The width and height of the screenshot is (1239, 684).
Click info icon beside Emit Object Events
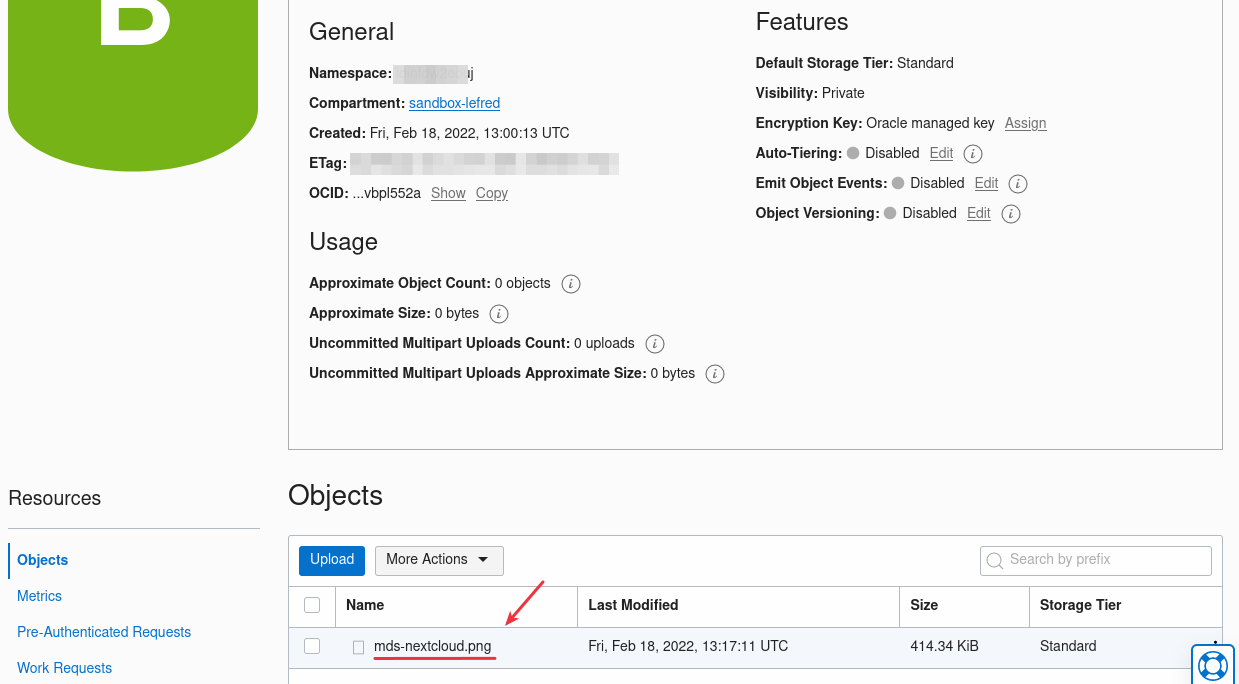click(x=1018, y=184)
